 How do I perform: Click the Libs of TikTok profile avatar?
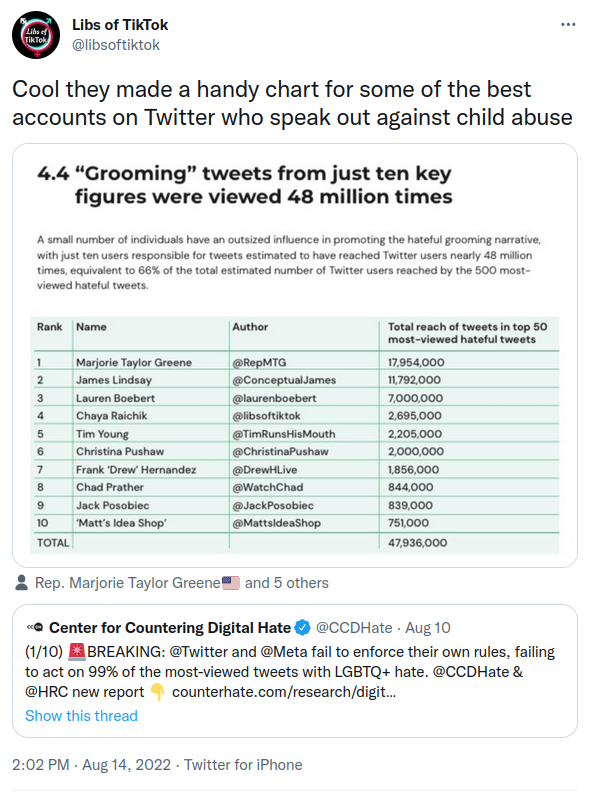(36, 36)
